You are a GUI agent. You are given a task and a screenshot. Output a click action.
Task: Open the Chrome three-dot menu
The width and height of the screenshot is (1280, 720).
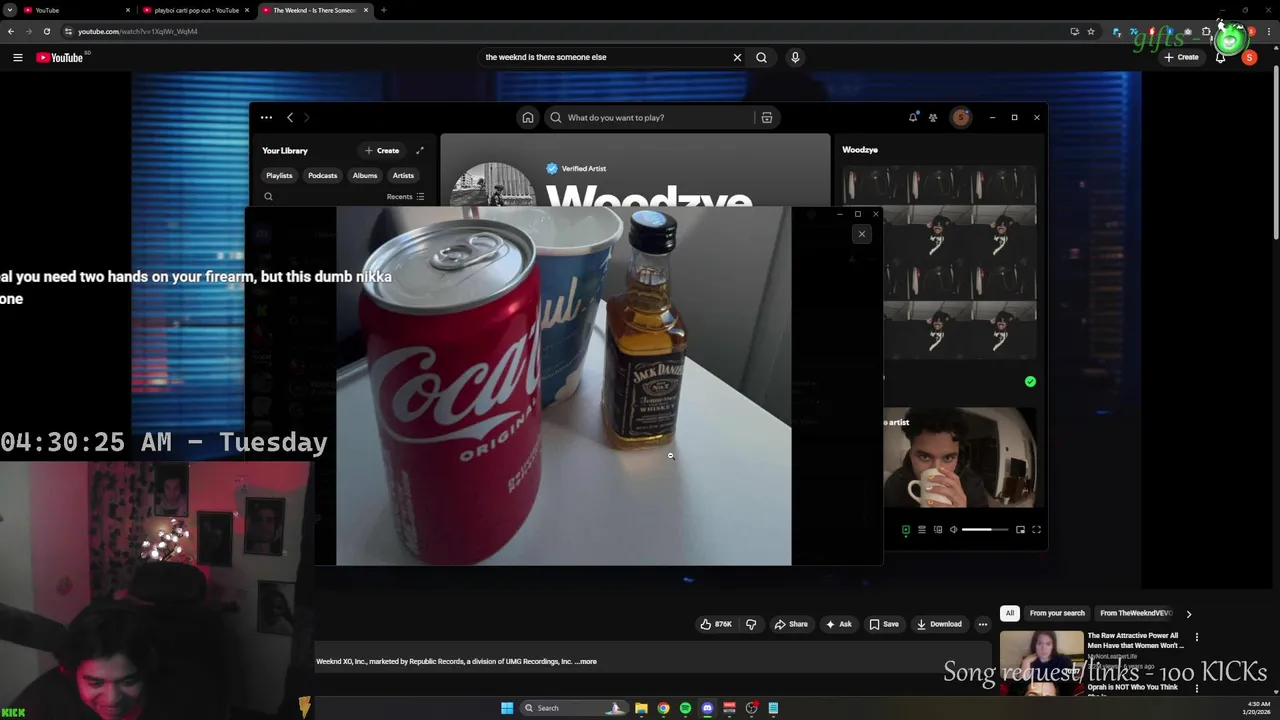(1267, 31)
